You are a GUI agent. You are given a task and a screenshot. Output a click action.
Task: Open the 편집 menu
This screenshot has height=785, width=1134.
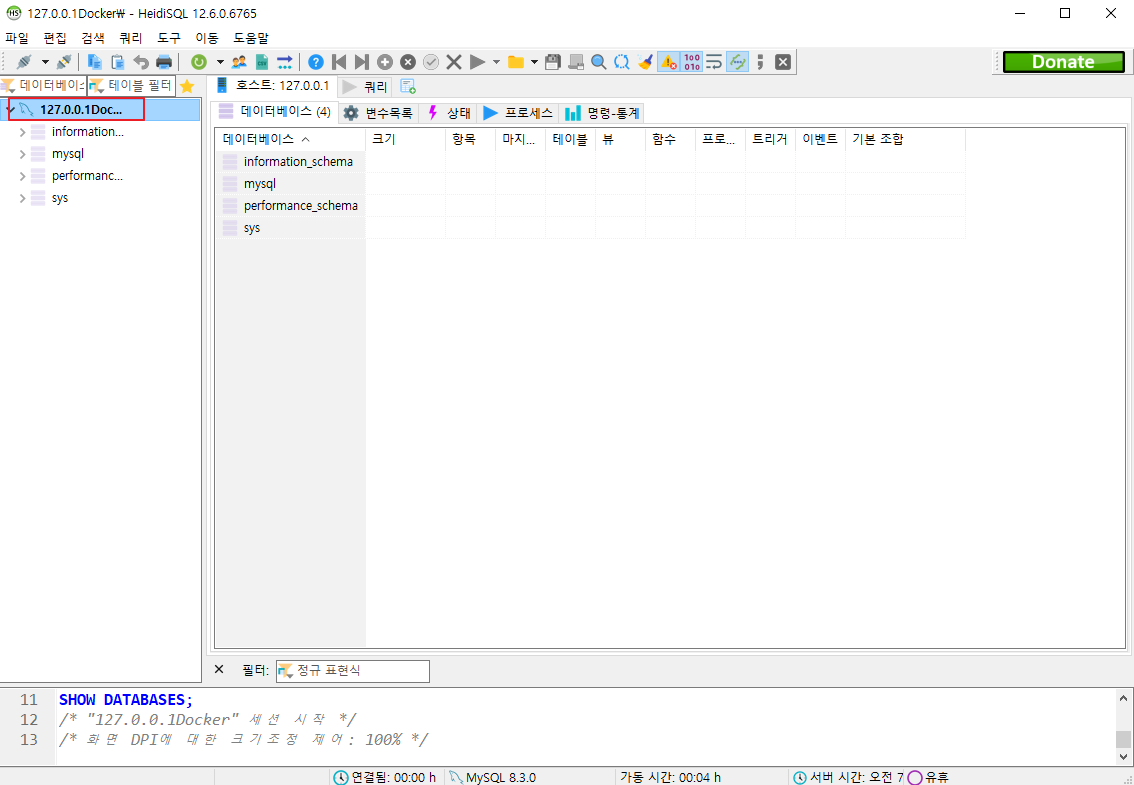pyautogui.click(x=55, y=38)
